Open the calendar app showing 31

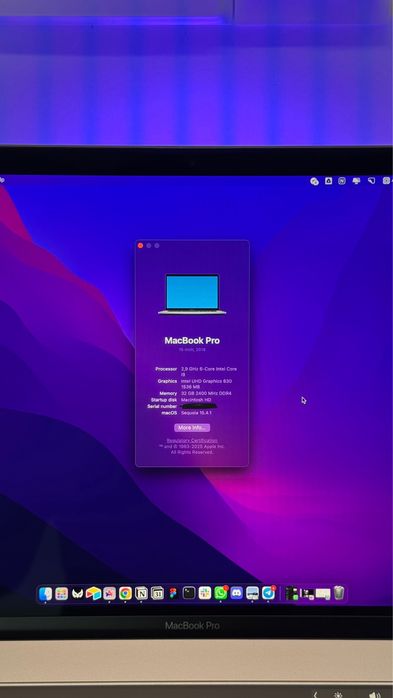click(x=158, y=593)
